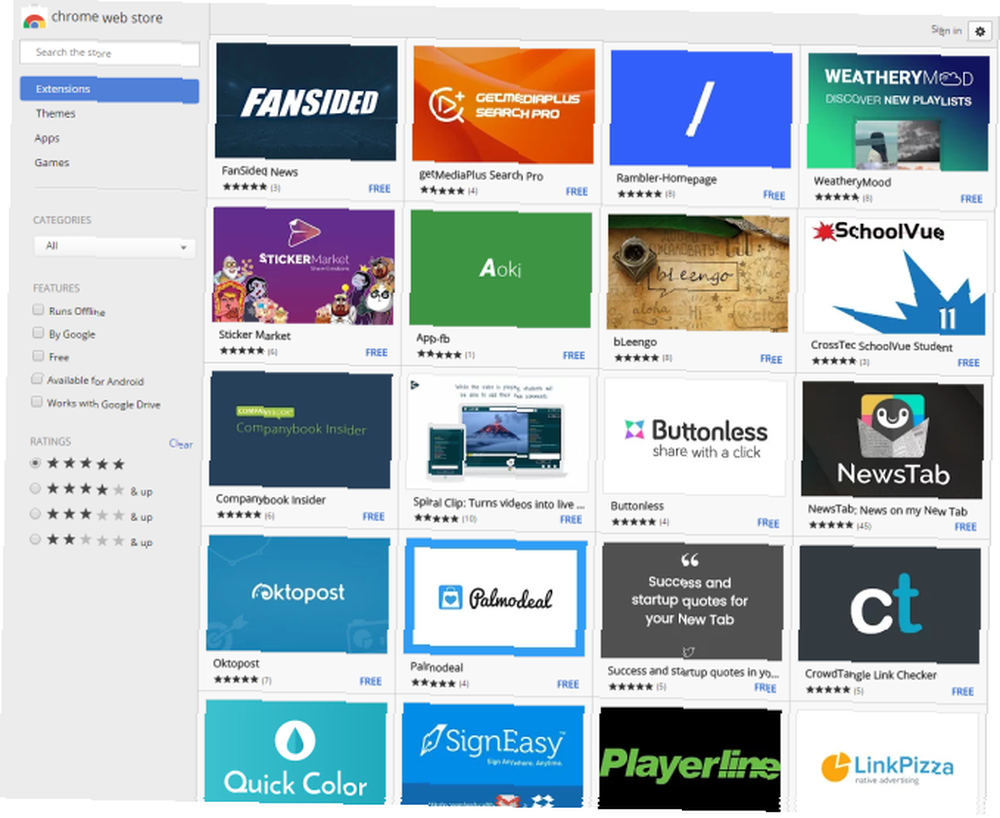Click FREE button for Buttonless

click(768, 523)
